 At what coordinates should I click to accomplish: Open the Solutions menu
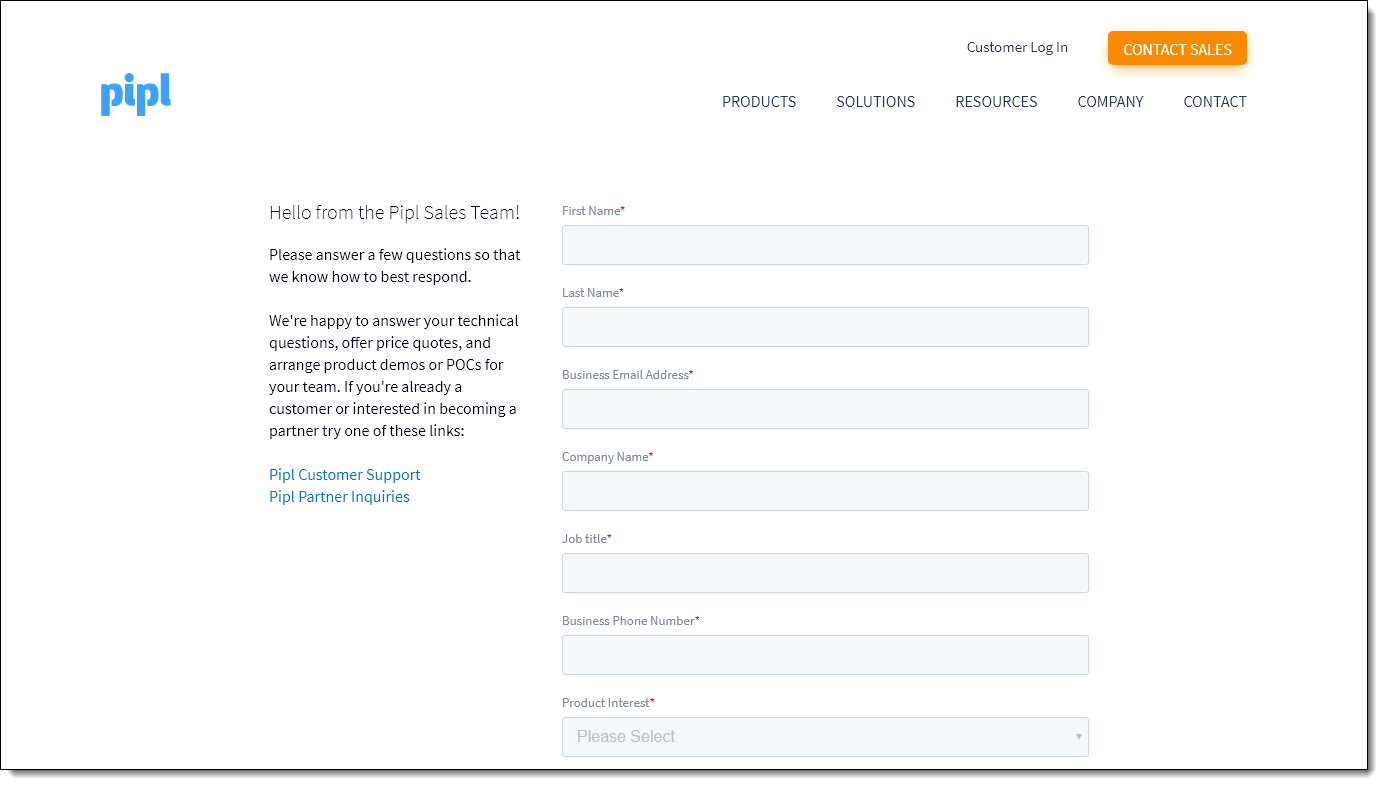875,102
